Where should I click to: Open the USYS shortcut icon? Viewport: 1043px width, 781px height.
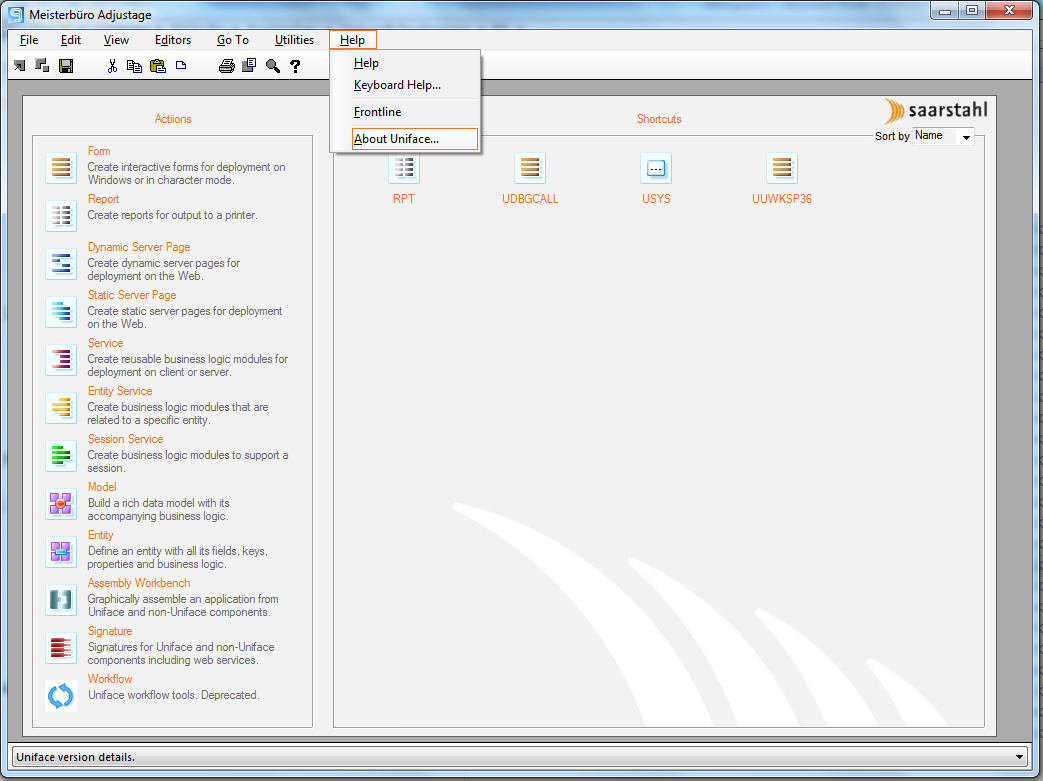(x=656, y=168)
